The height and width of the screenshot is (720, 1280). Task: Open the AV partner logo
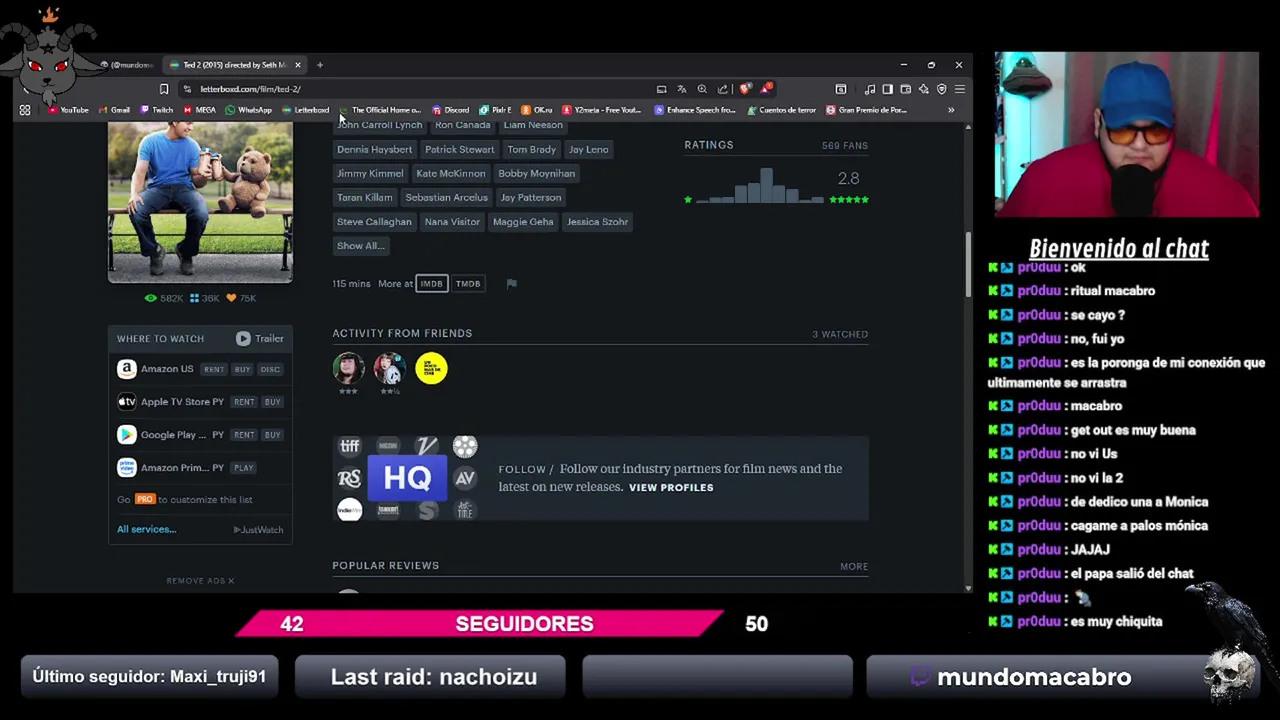(465, 479)
